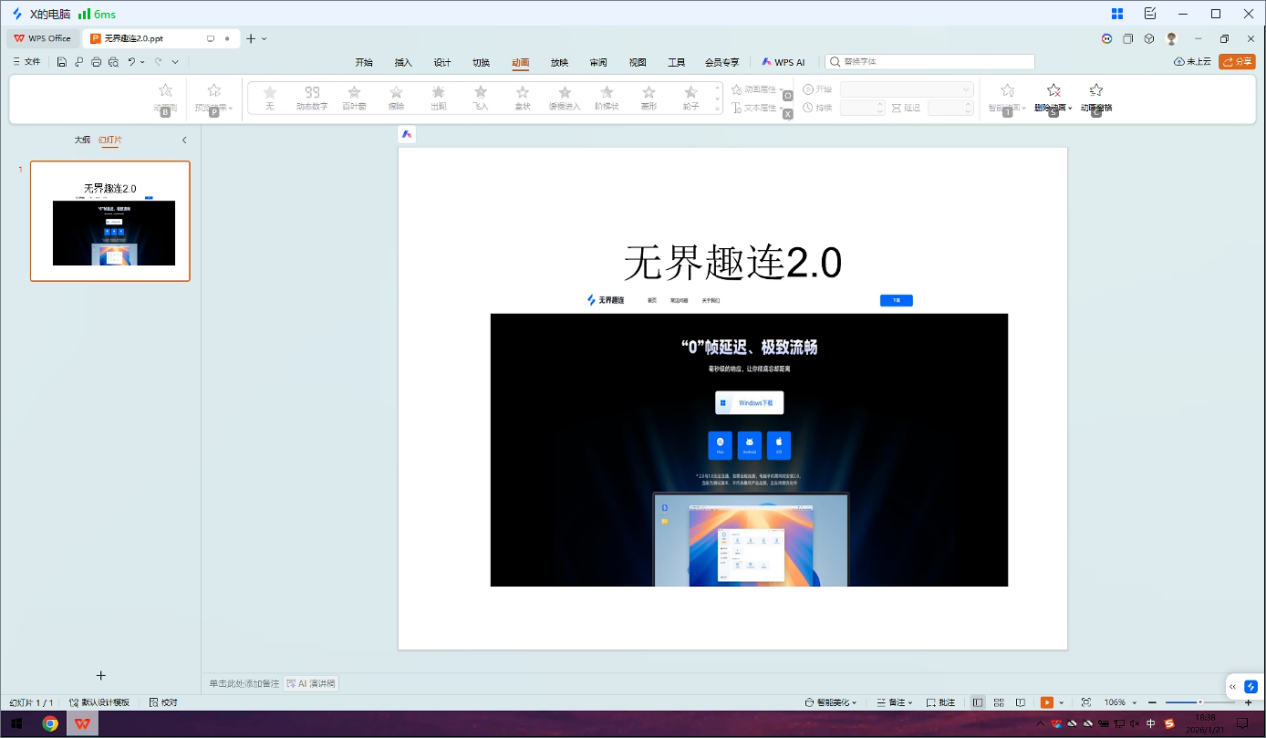Screen dimensions: 1266x738
Task: Apply the 轮子 animation effect
Action: tap(690, 97)
